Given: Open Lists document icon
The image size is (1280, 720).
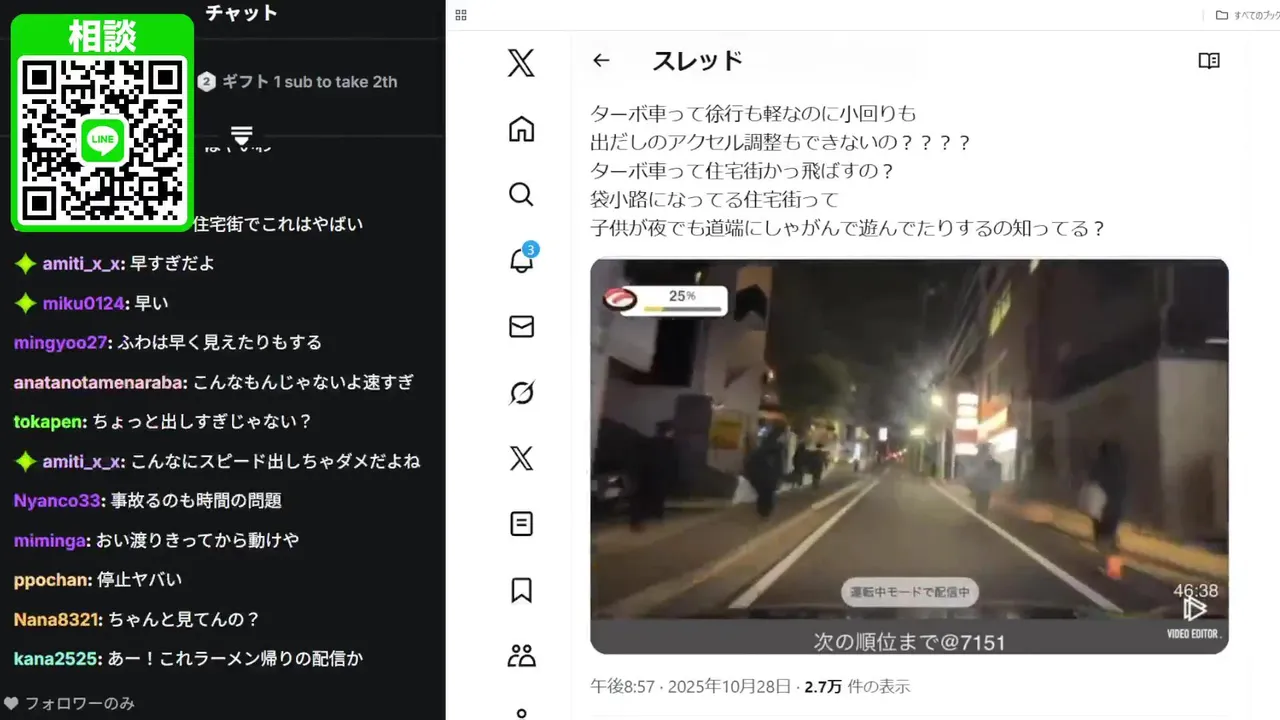Looking at the screenshot, I should [x=521, y=523].
